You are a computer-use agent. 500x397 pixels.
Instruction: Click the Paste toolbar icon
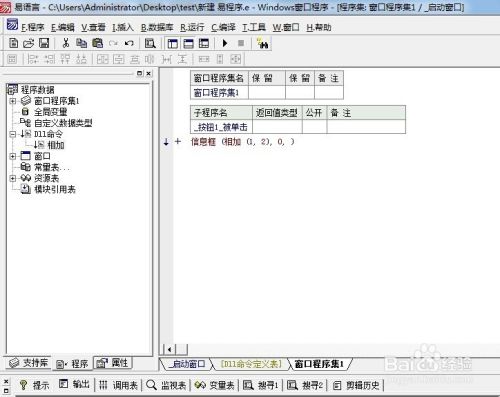97,43
